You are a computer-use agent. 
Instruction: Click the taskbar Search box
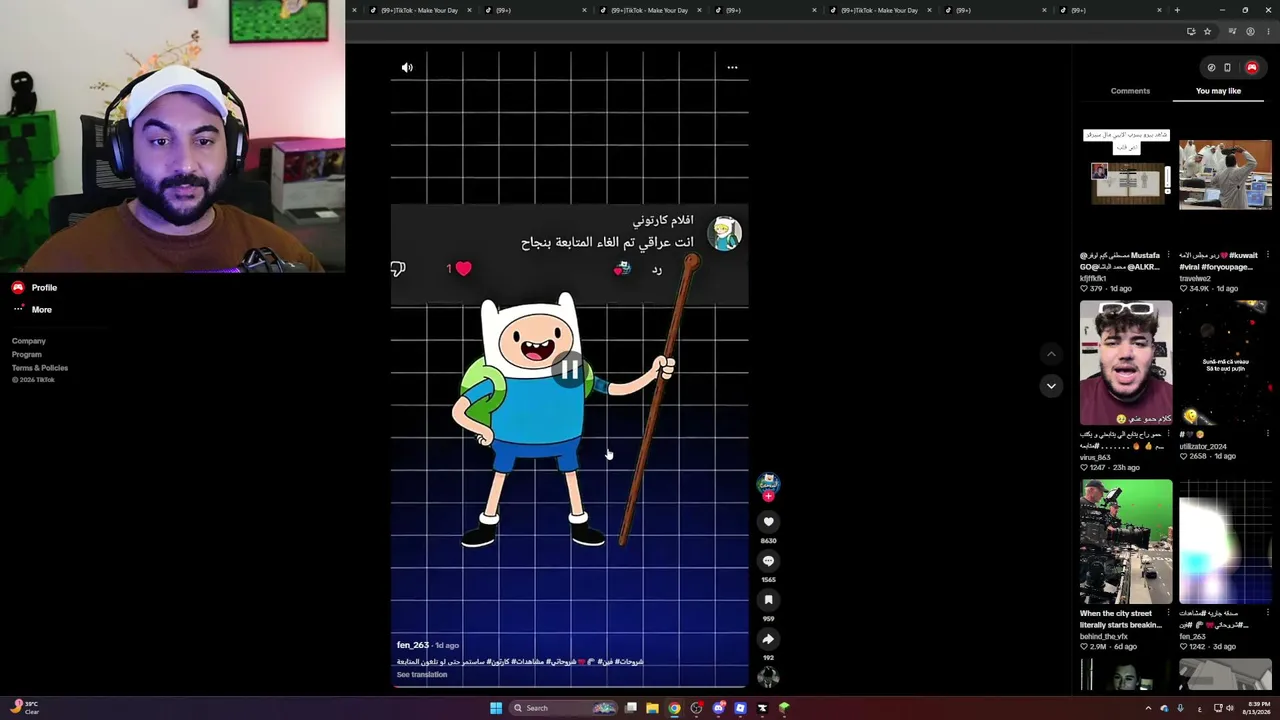coord(564,708)
